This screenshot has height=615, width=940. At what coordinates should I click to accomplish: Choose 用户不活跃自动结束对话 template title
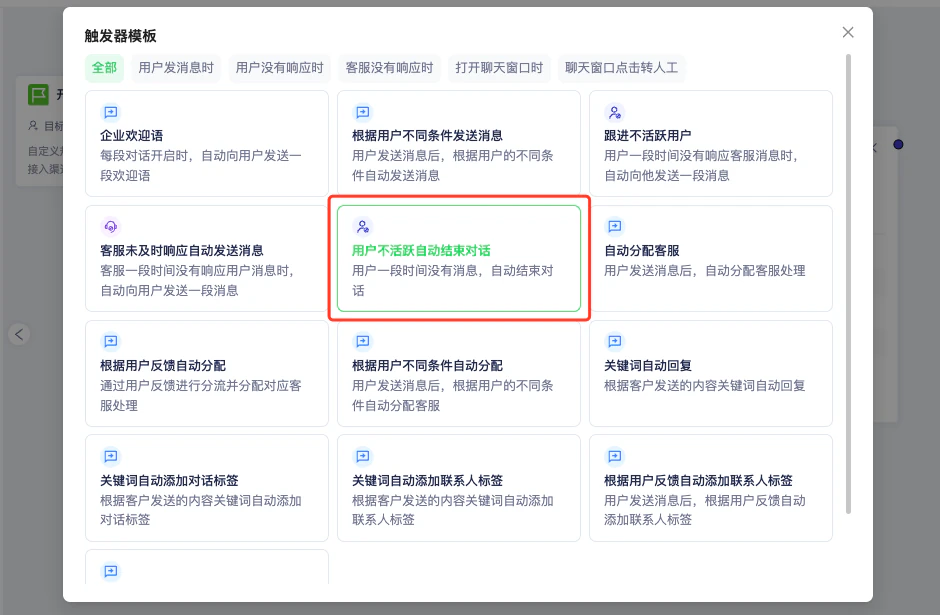point(421,251)
